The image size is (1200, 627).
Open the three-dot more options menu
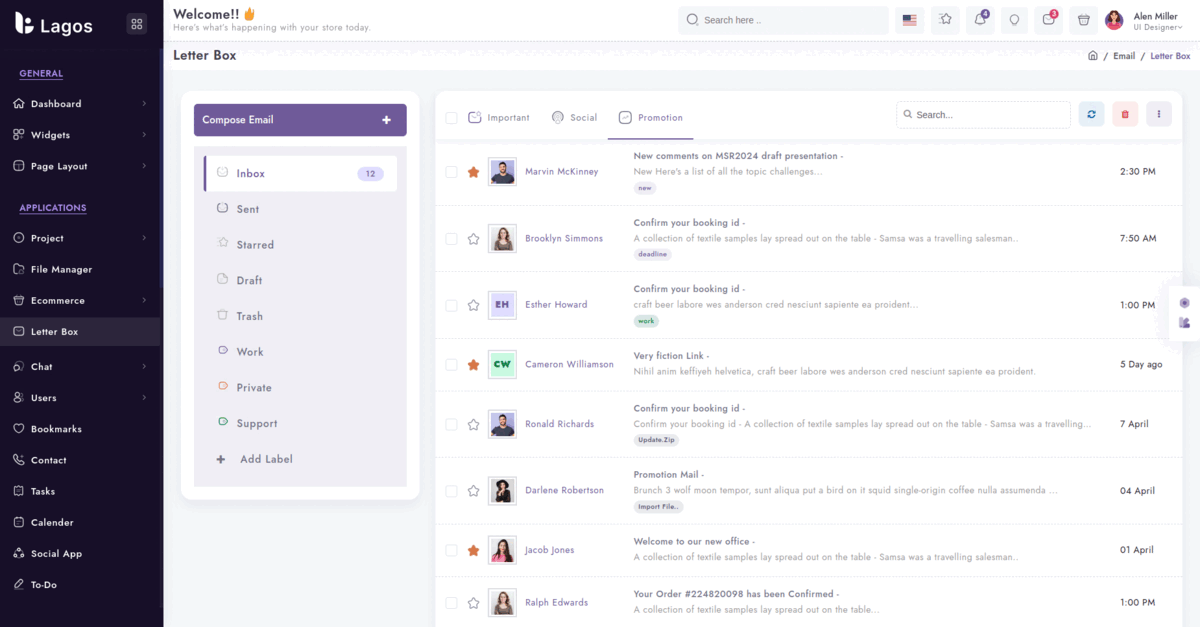1158,115
